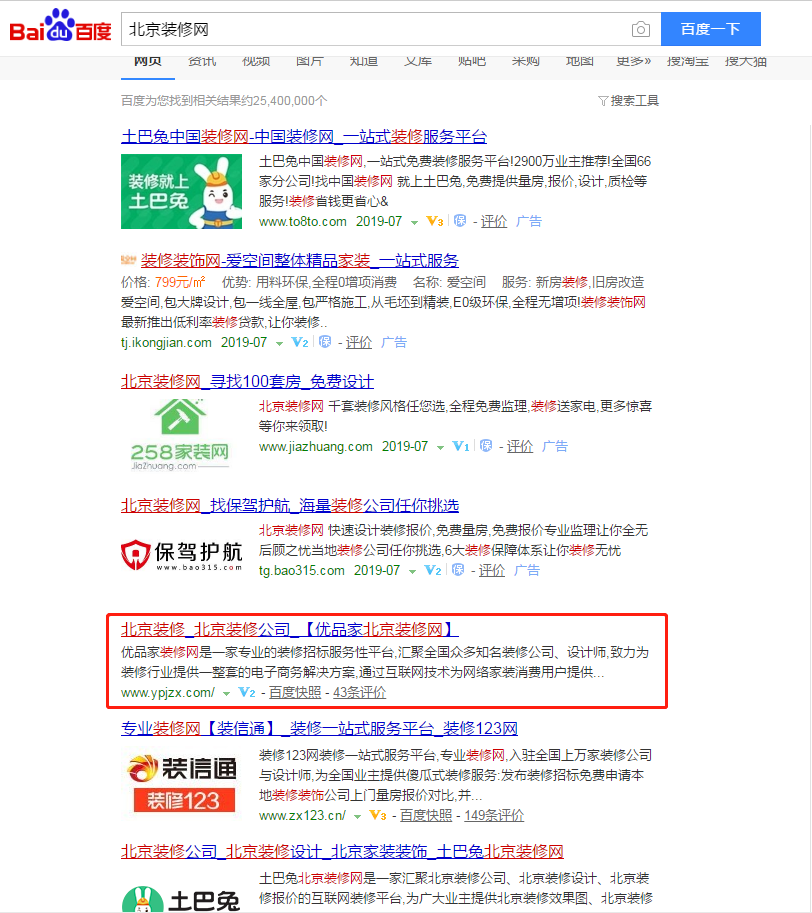Click the V2 badge on ypjzx result

[247, 692]
